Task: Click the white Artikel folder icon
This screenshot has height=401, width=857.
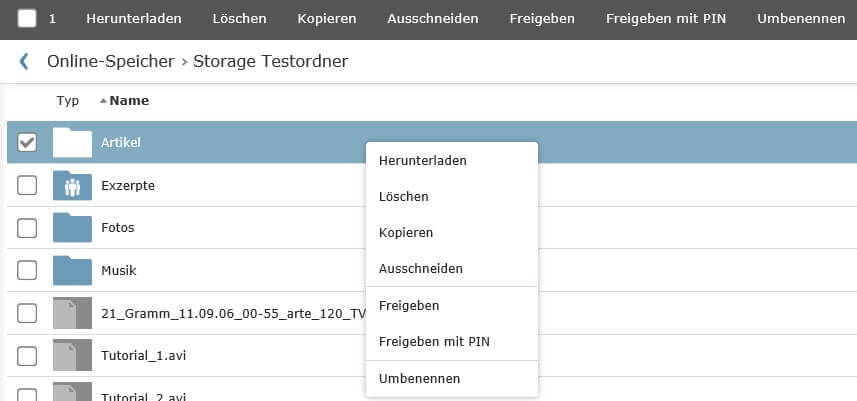Action: 72,143
